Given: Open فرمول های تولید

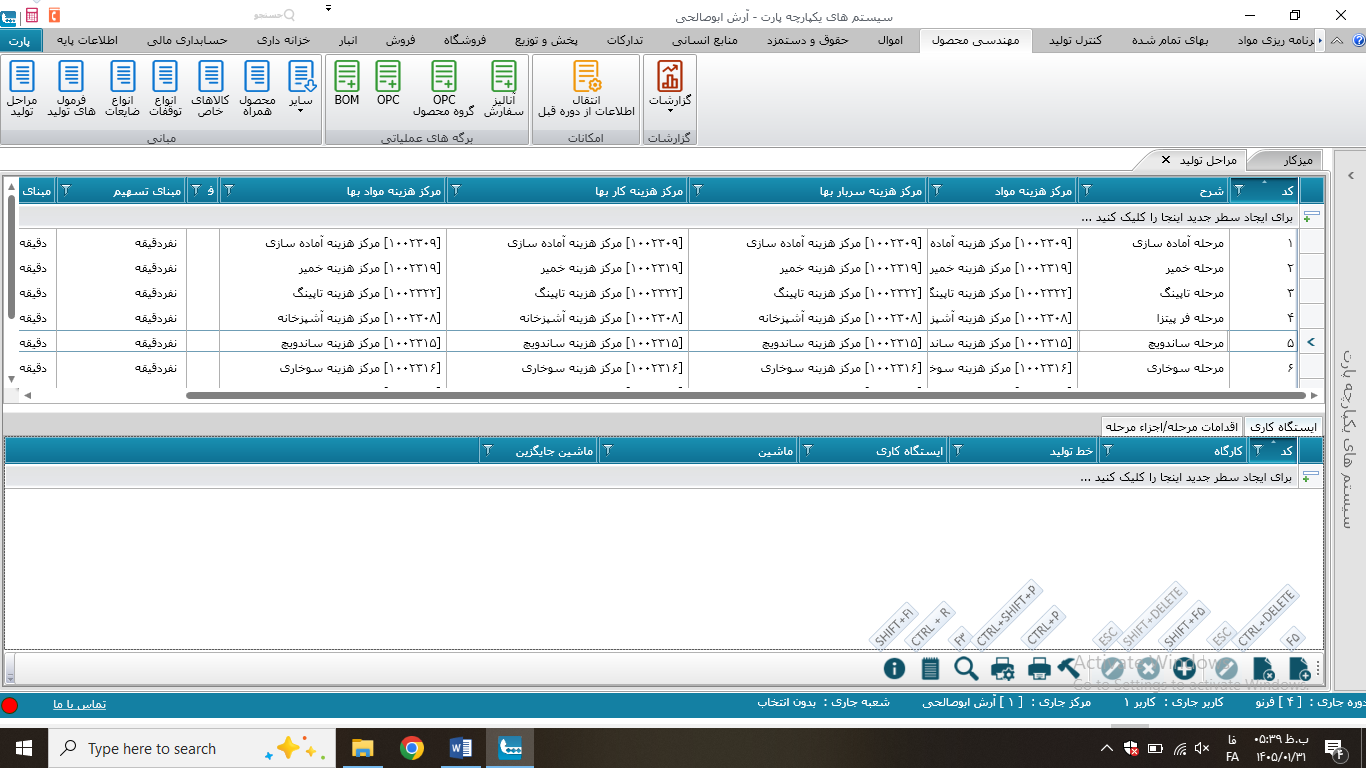Looking at the screenshot, I should coord(71,89).
